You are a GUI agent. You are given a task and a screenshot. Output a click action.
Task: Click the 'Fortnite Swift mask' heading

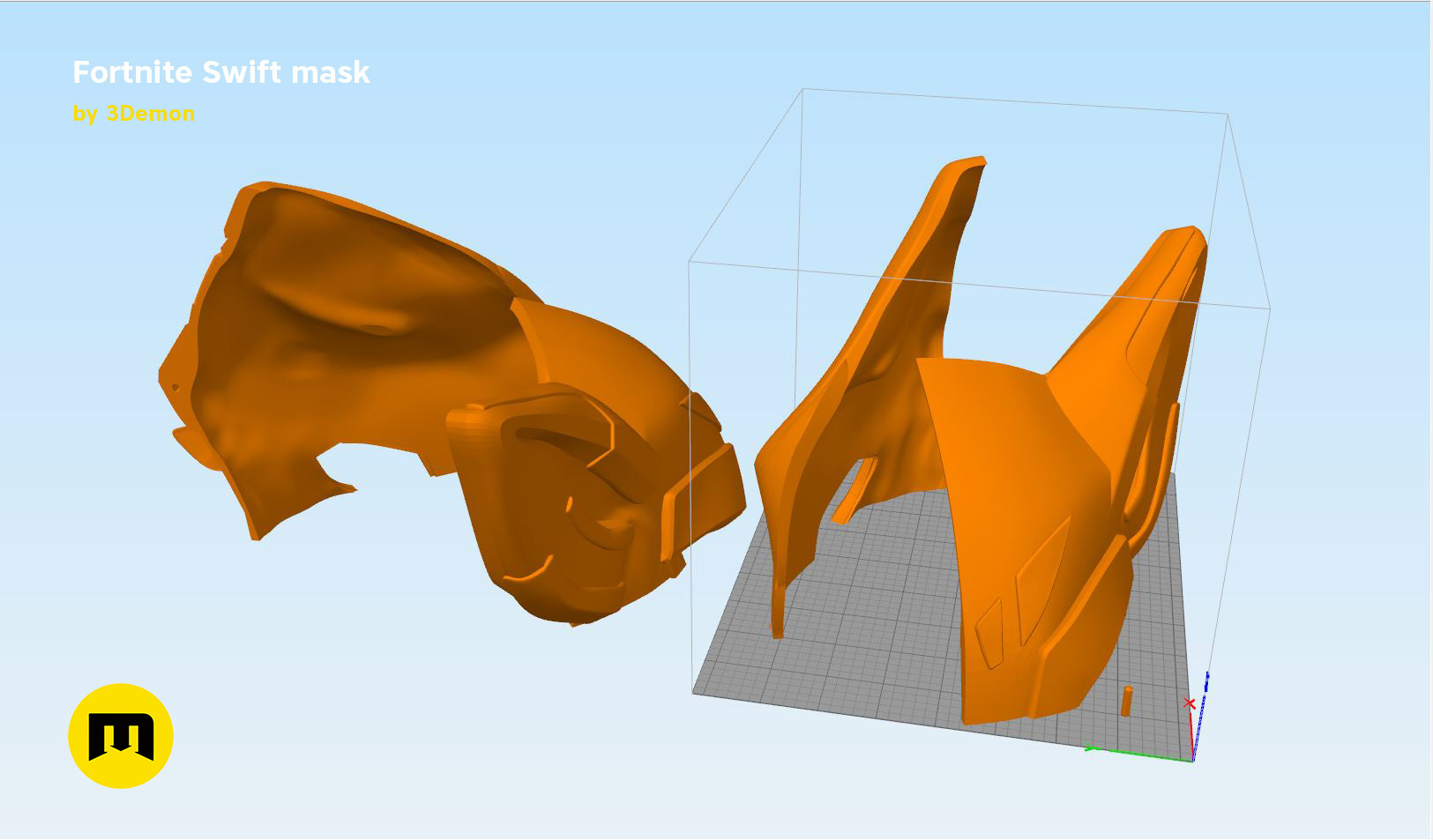point(221,74)
